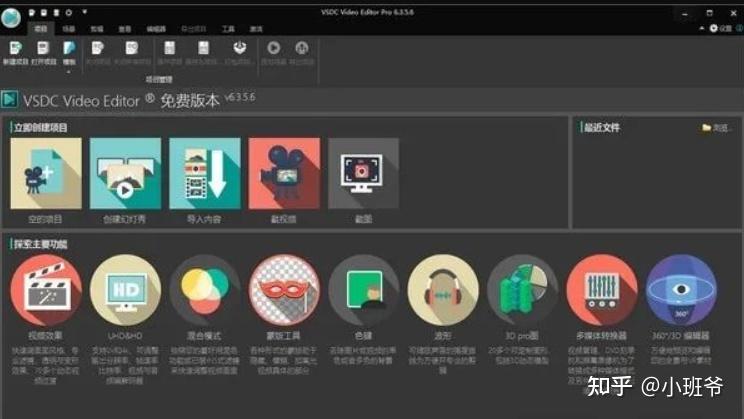
Task: Open the 激活 ribbon tab
Action: click(256, 29)
